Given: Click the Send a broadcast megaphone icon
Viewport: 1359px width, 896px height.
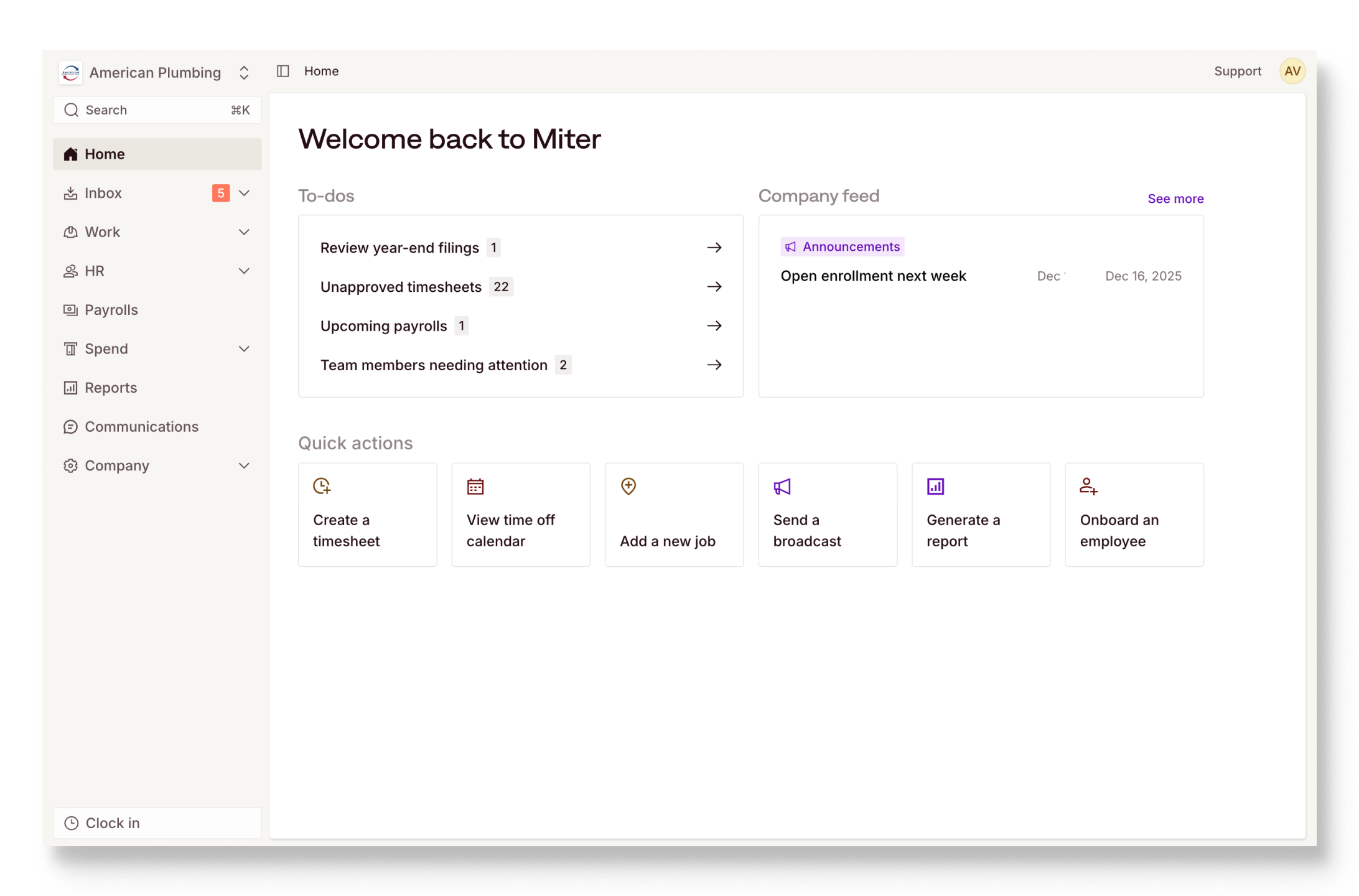Looking at the screenshot, I should point(782,486).
